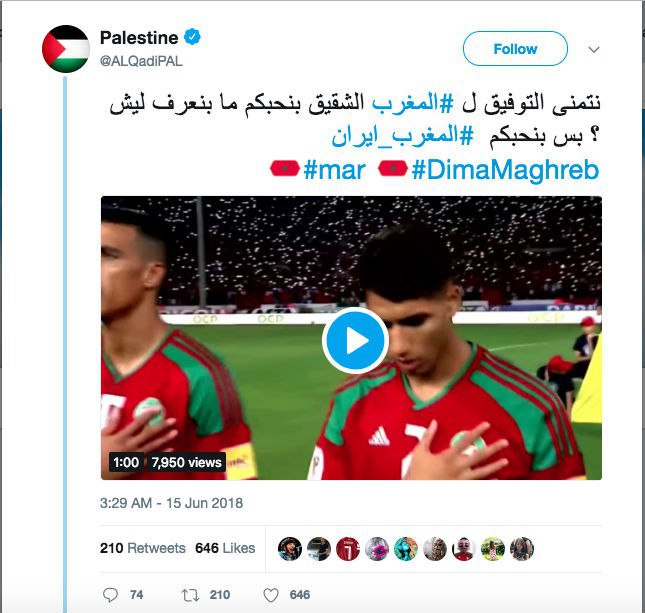
Task: Like the tweet with heart icon
Action: [271, 595]
